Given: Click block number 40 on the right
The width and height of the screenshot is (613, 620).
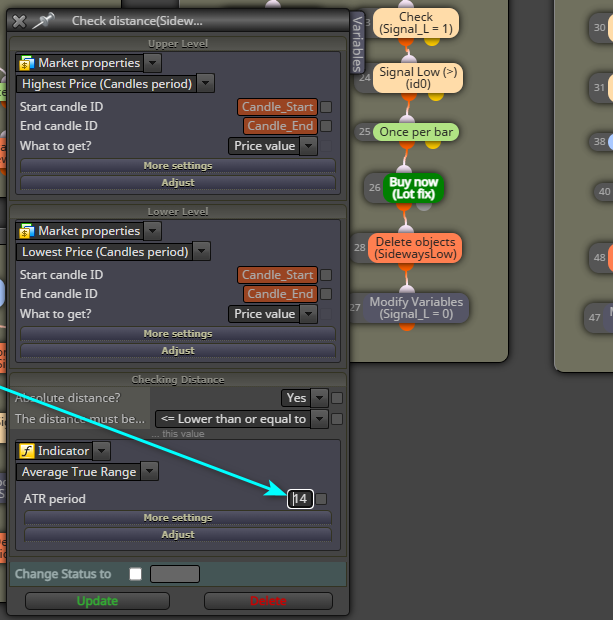Looking at the screenshot, I should click(604, 191).
